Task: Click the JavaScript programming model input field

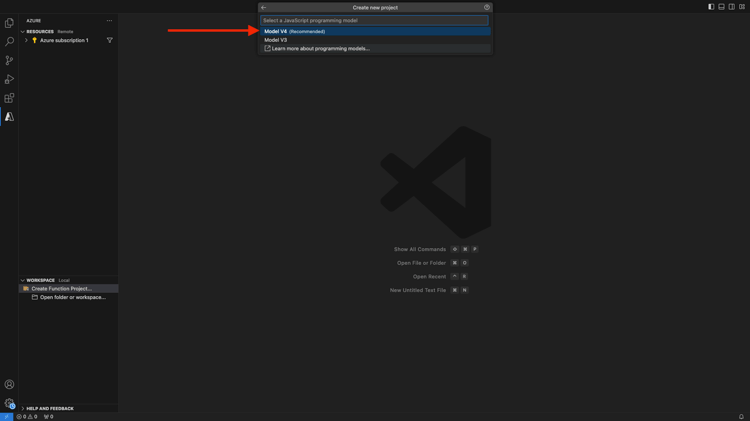Action: (374, 21)
